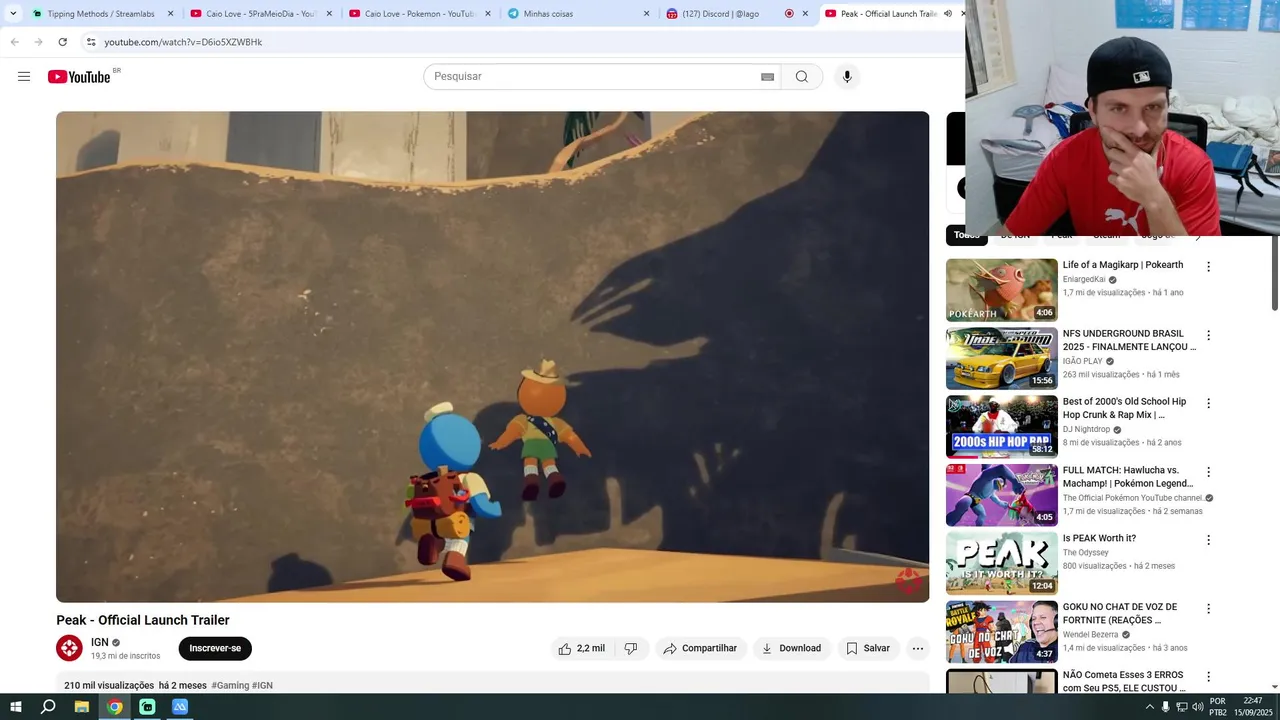1280x720 pixels.
Task: Share the video via Compartilhar
Action: (700, 648)
